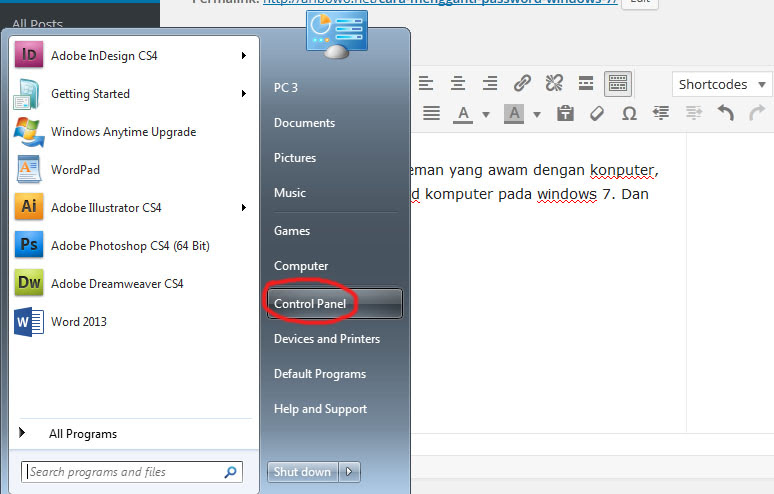Image resolution: width=774 pixels, height=494 pixels.
Task: Center align text in editor toolbar
Action: pyautogui.click(x=458, y=83)
